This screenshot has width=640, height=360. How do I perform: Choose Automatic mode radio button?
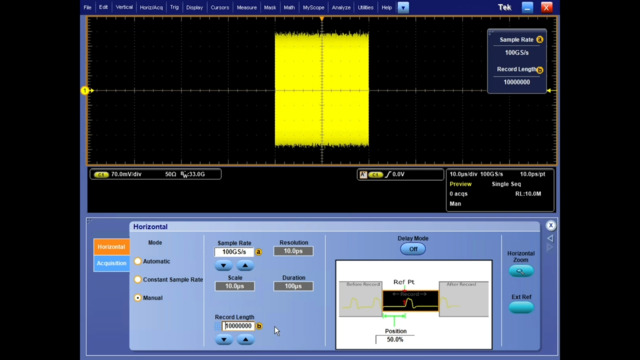point(138,261)
